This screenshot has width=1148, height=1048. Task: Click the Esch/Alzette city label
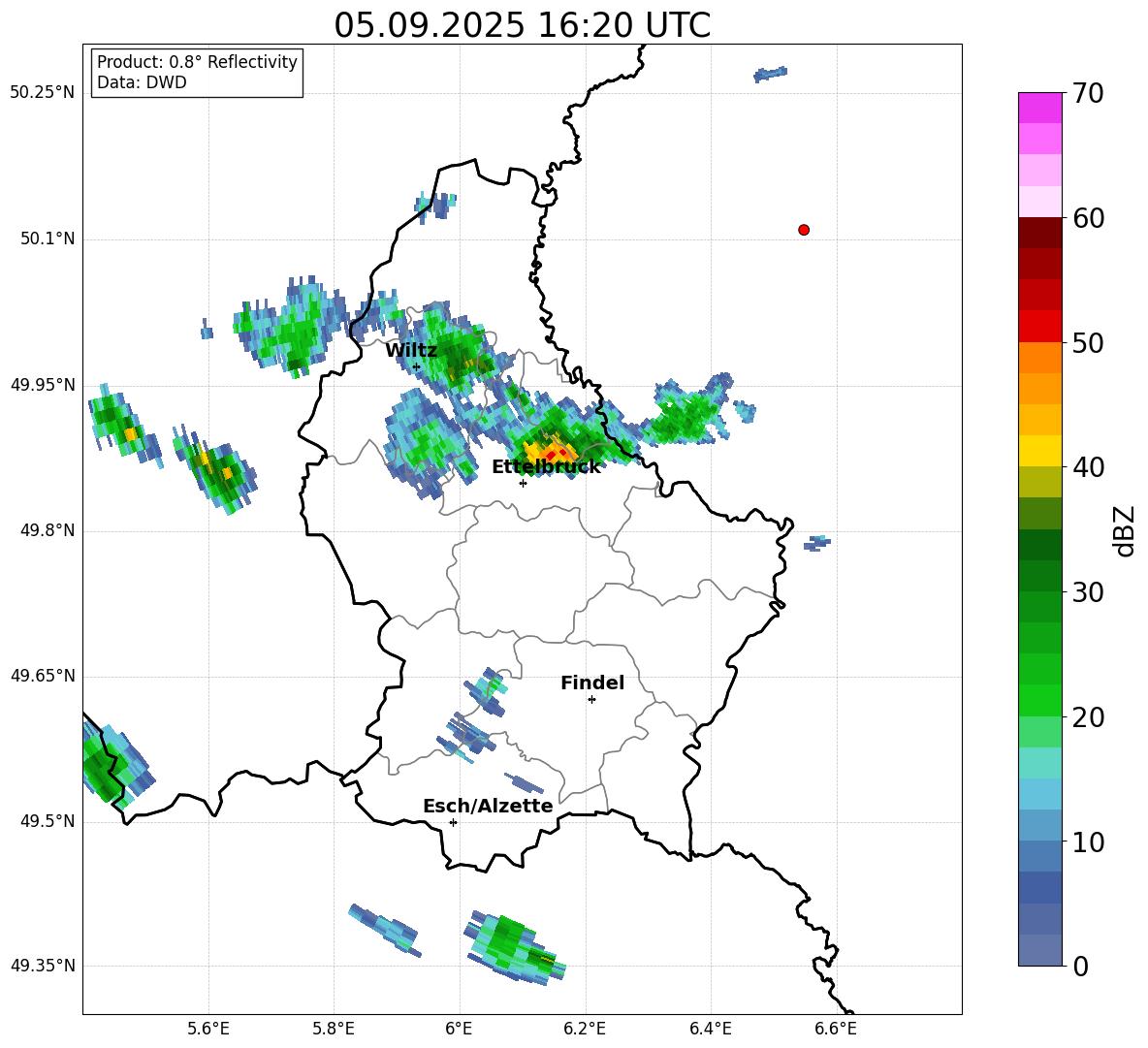[x=488, y=806]
